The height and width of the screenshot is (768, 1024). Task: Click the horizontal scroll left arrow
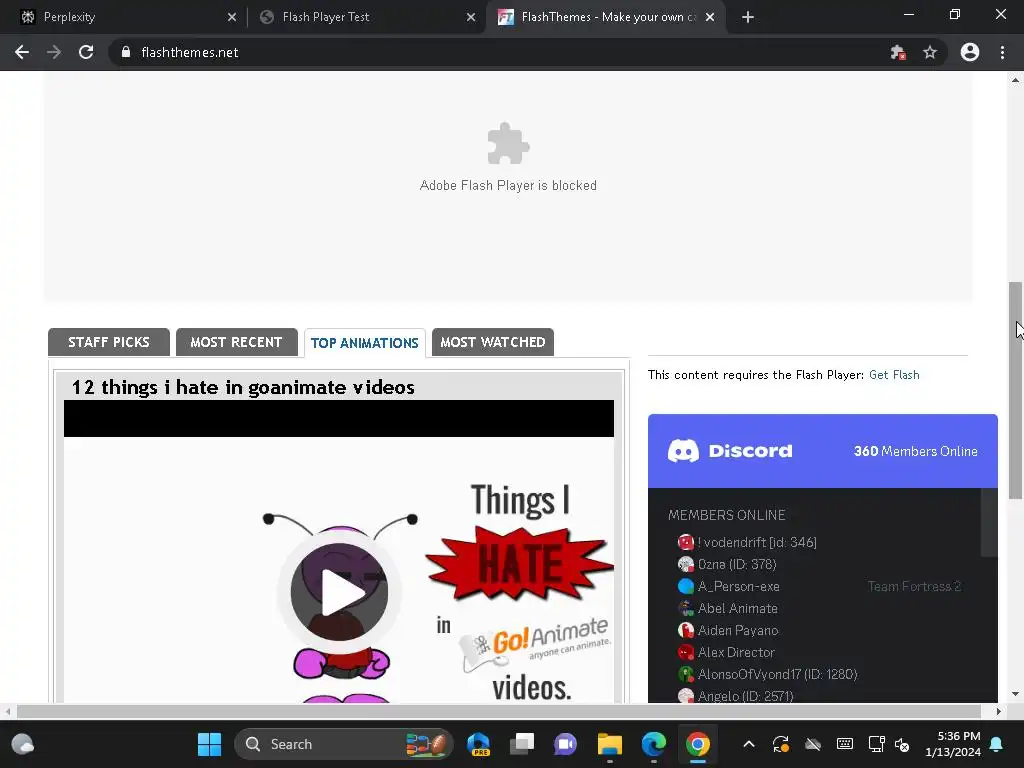7,711
